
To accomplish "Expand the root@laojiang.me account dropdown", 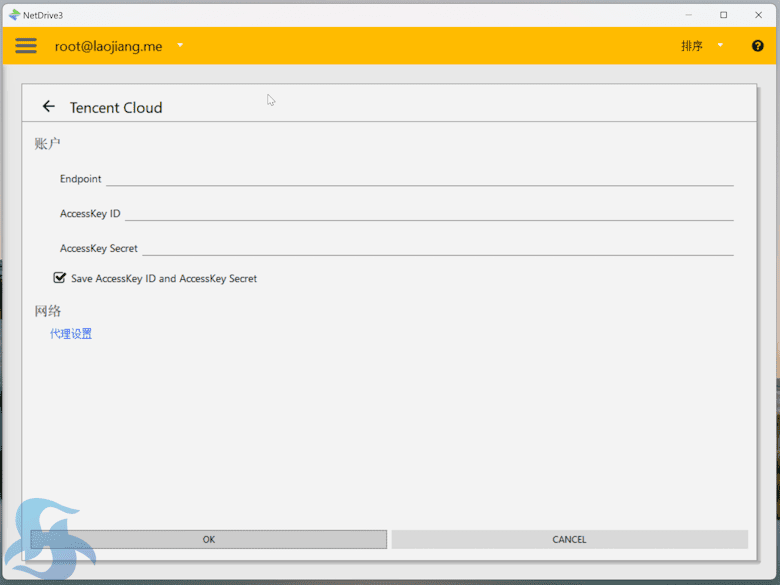I will tap(180, 45).
